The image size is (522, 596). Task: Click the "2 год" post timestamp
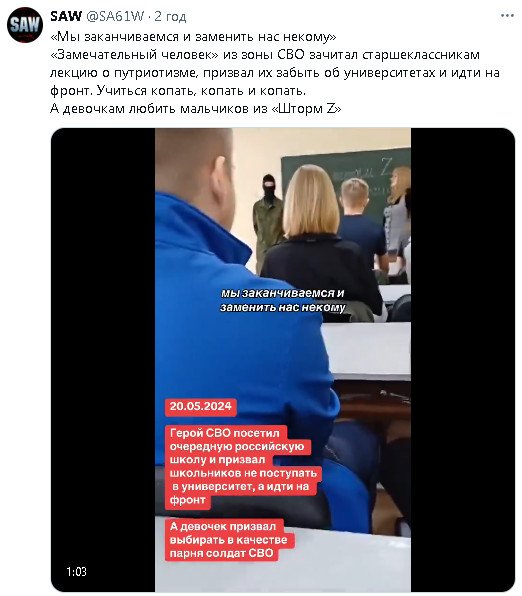point(170,16)
